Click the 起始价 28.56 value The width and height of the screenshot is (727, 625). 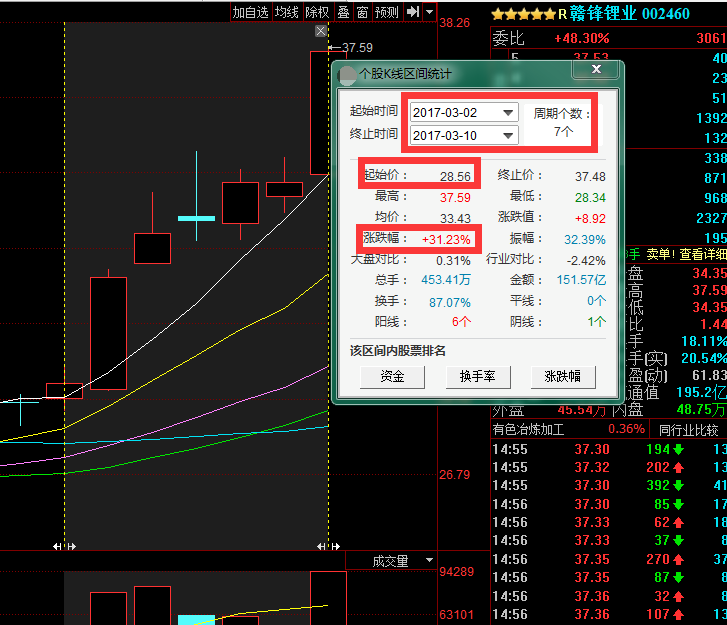pyautogui.click(x=455, y=177)
